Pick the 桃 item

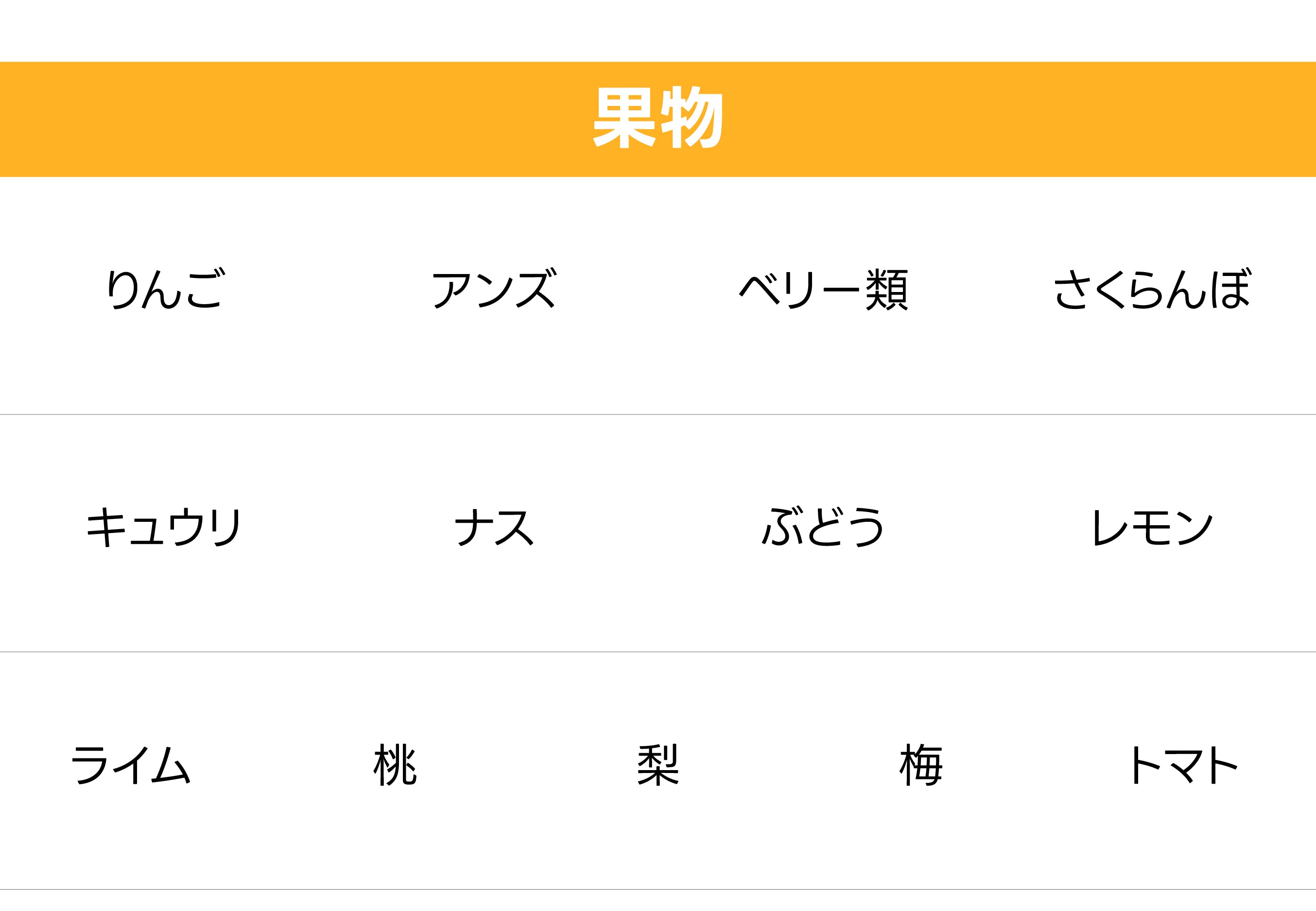click(395, 765)
